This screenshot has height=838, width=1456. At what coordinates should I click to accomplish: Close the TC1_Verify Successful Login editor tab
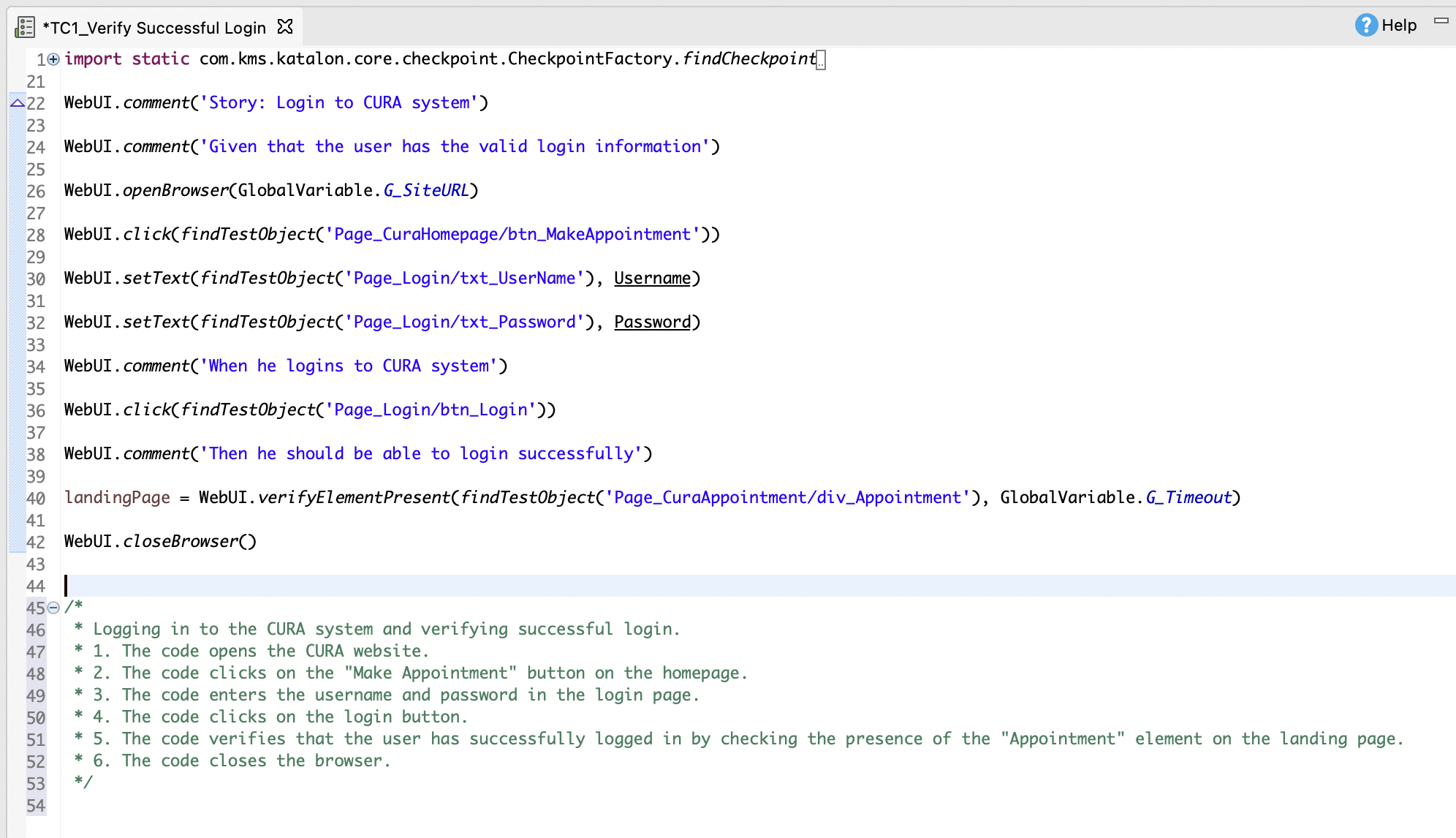(284, 26)
